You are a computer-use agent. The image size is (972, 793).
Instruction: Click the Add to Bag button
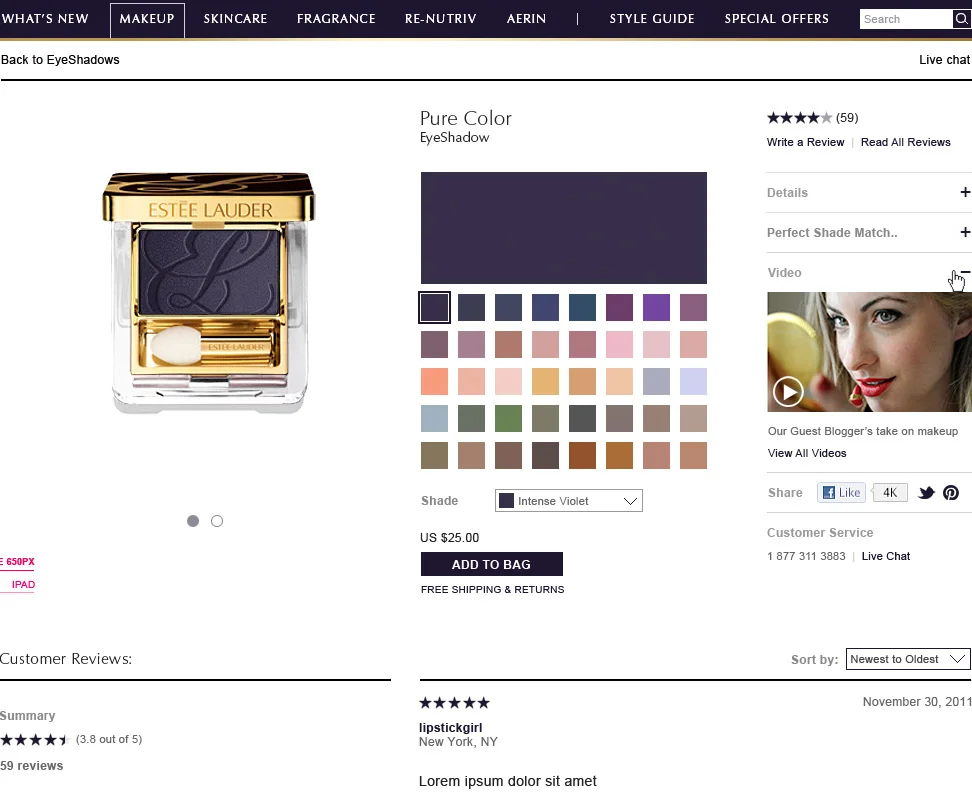click(x=492, y=564)
